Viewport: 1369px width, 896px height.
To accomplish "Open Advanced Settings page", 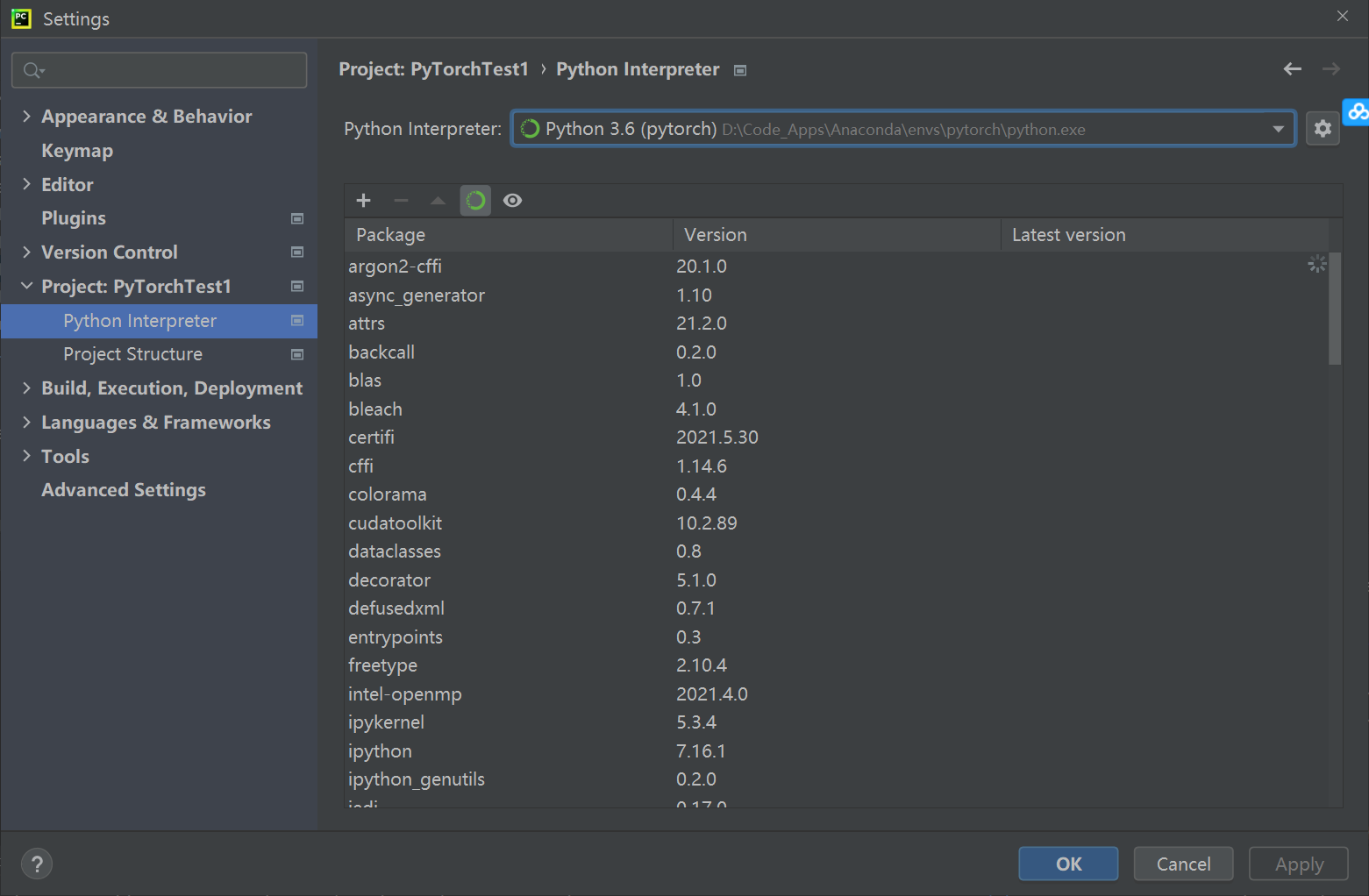I will (x=124, y=490).
